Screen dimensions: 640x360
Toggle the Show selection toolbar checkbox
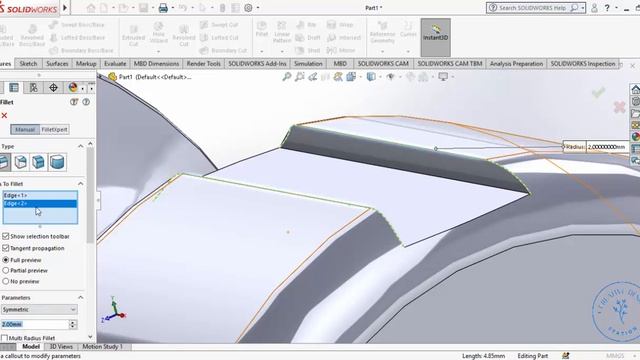(6, 236)
